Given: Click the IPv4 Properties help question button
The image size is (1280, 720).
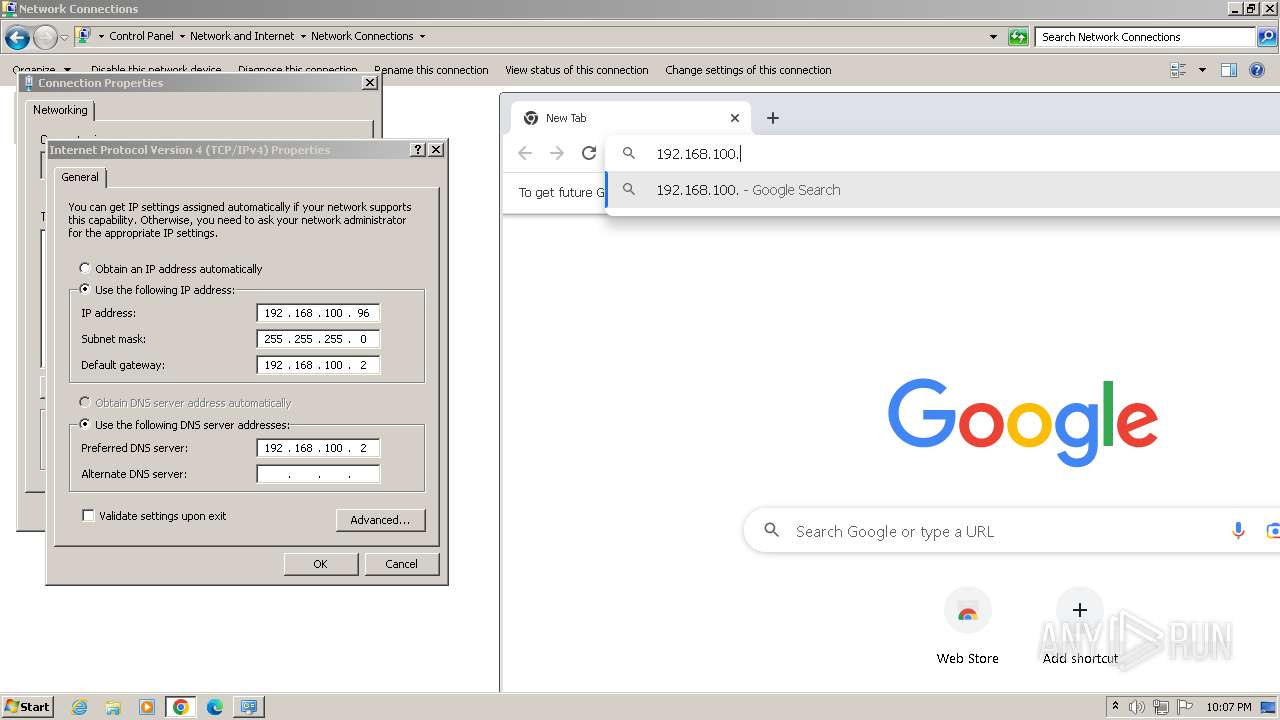Looking at the screenshot, I should (418, 150).
